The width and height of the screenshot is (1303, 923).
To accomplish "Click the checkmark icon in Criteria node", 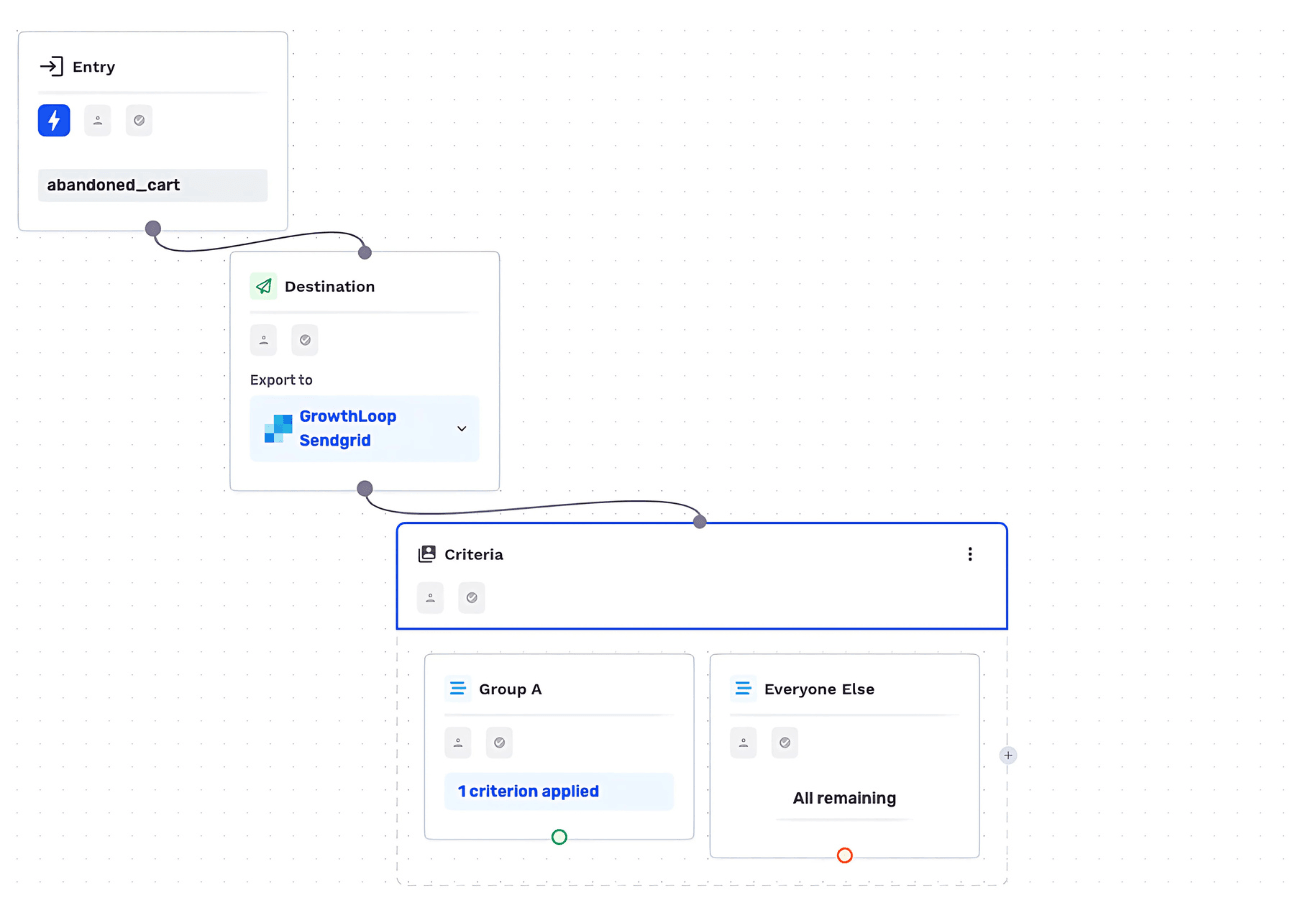I will point(472,598).
